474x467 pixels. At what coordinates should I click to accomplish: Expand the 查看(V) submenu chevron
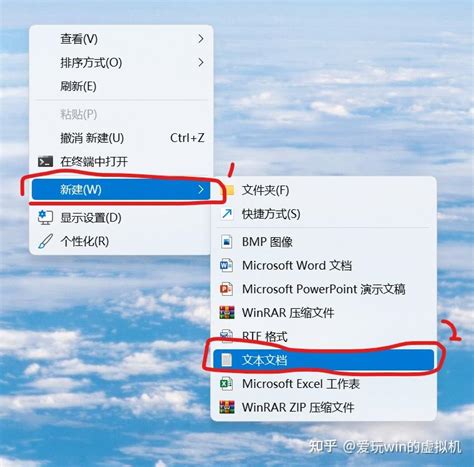pyautogui.click(x=201, y=39)
